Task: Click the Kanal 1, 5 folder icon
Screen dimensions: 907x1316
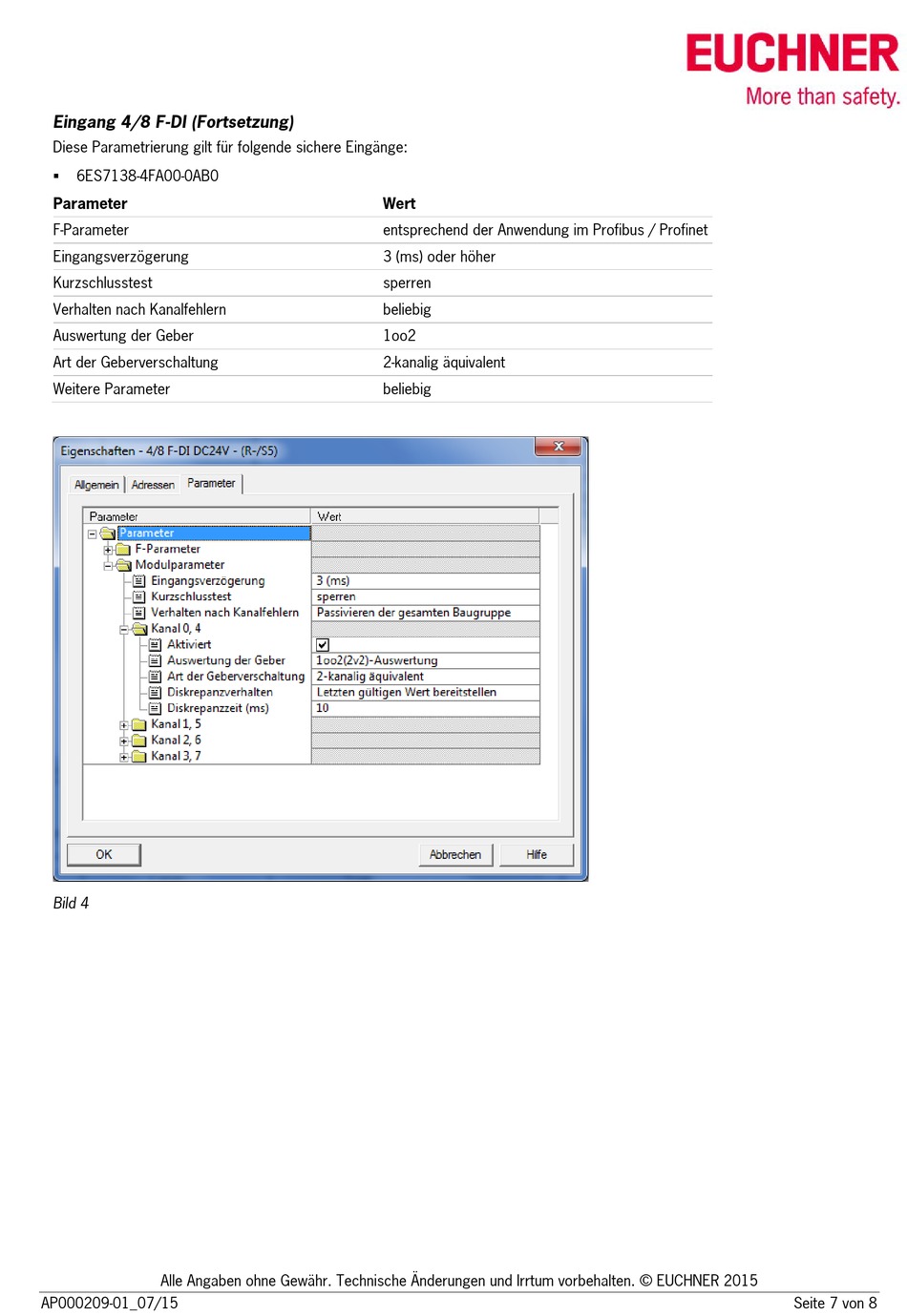Action: click(139, 724)
